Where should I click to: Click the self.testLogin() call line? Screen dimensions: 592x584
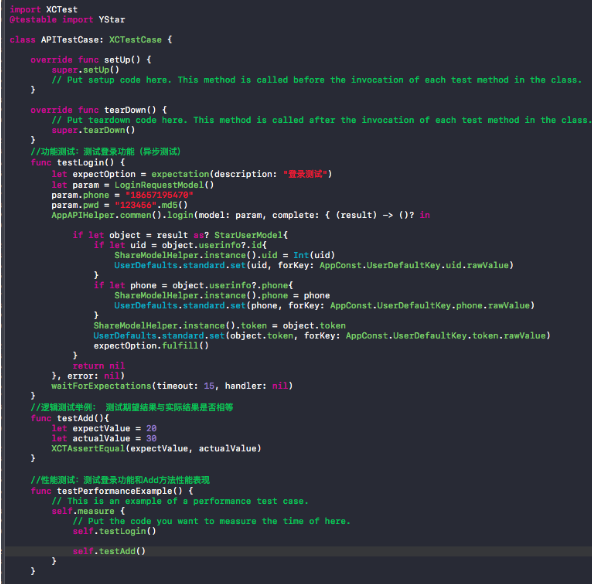tap(114, 531)
